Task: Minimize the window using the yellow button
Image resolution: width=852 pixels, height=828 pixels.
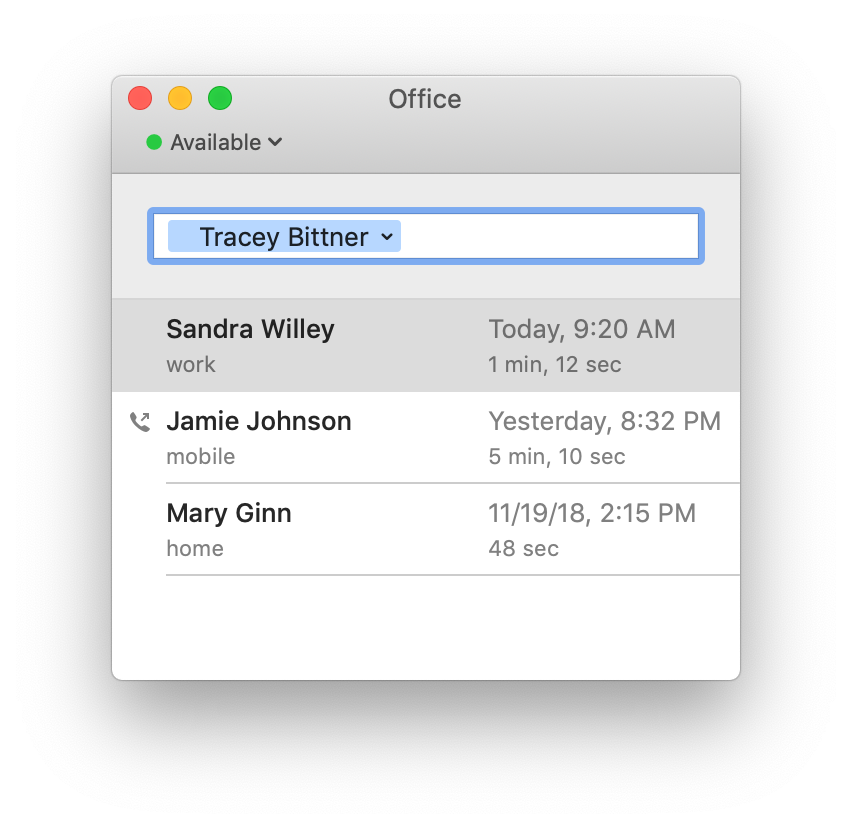Action: click(180, 98)
